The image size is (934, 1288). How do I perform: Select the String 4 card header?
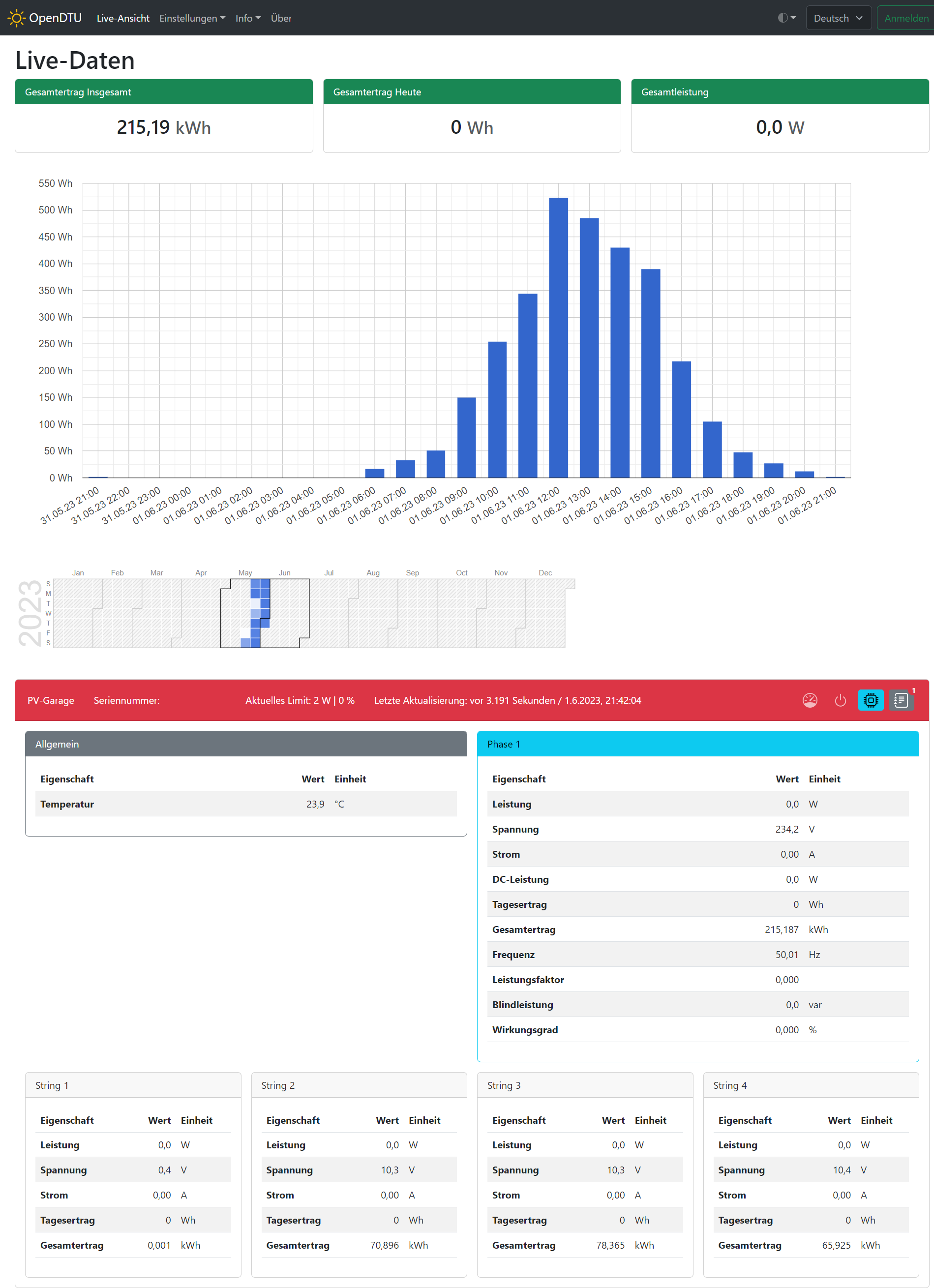coord(810,1085)
